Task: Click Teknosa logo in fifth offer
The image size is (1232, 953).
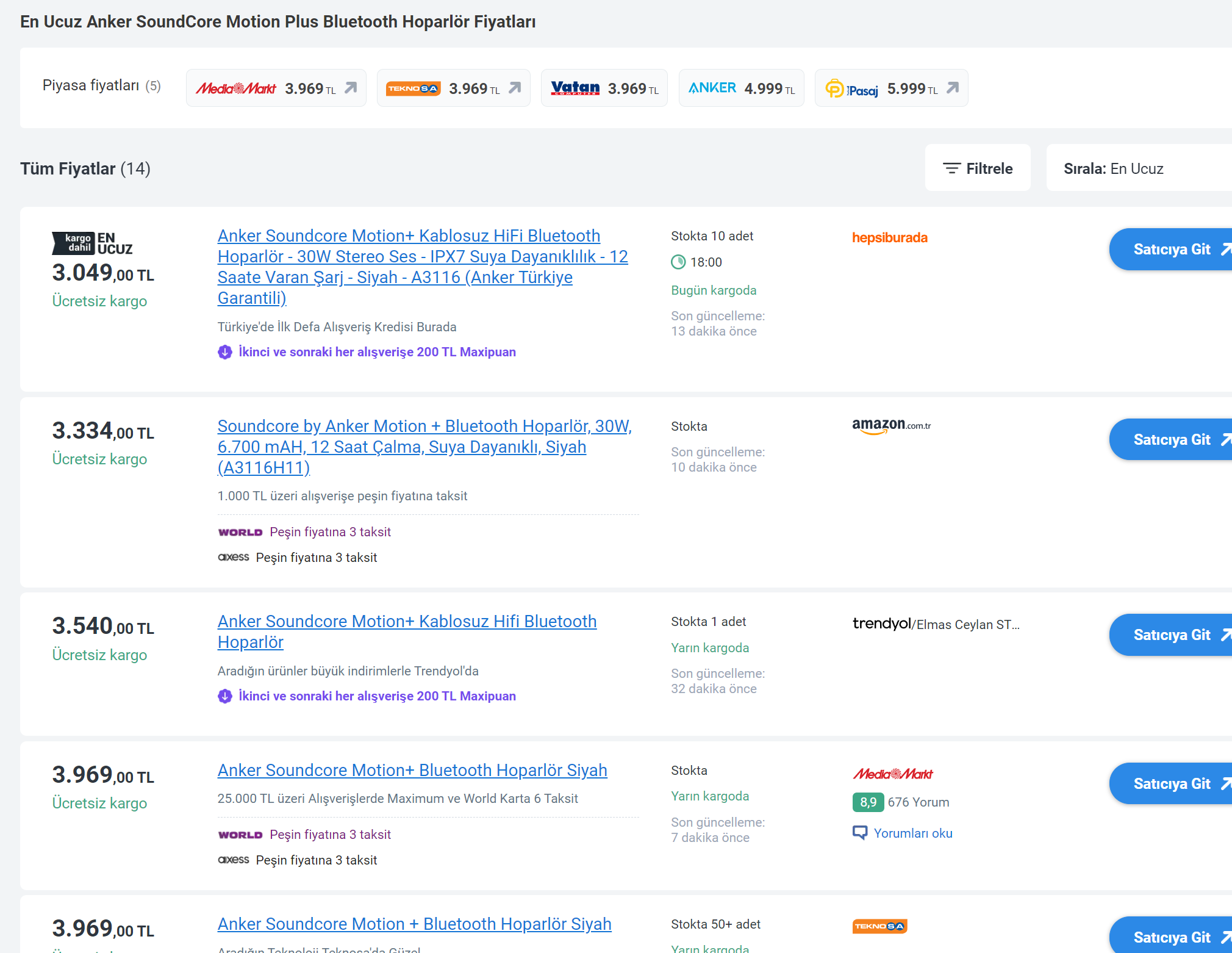Action: click(x=879, y=926)
